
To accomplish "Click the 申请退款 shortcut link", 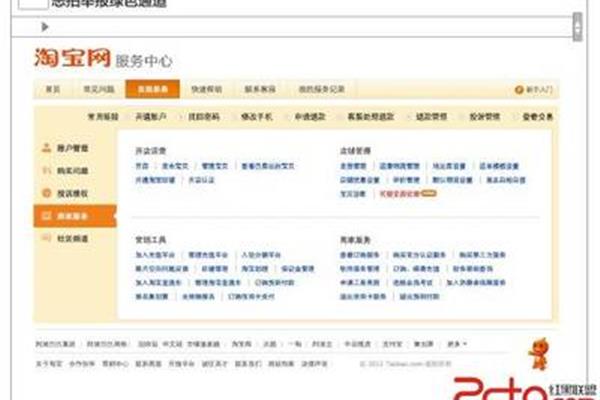I will pos(310,117).
